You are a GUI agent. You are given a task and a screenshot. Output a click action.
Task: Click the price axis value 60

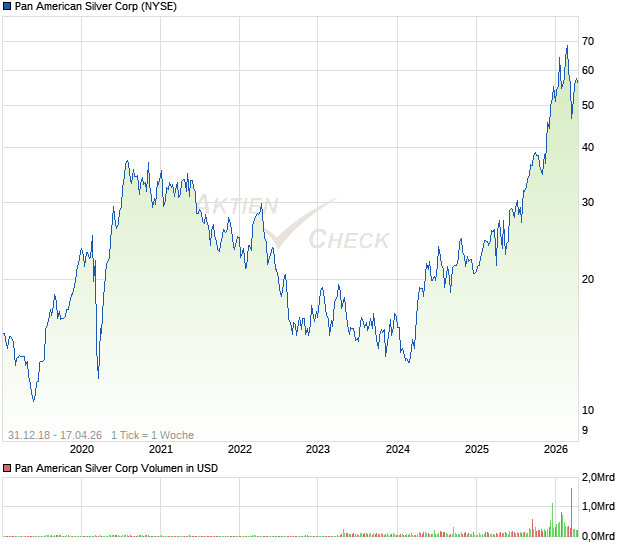[588, 71]
